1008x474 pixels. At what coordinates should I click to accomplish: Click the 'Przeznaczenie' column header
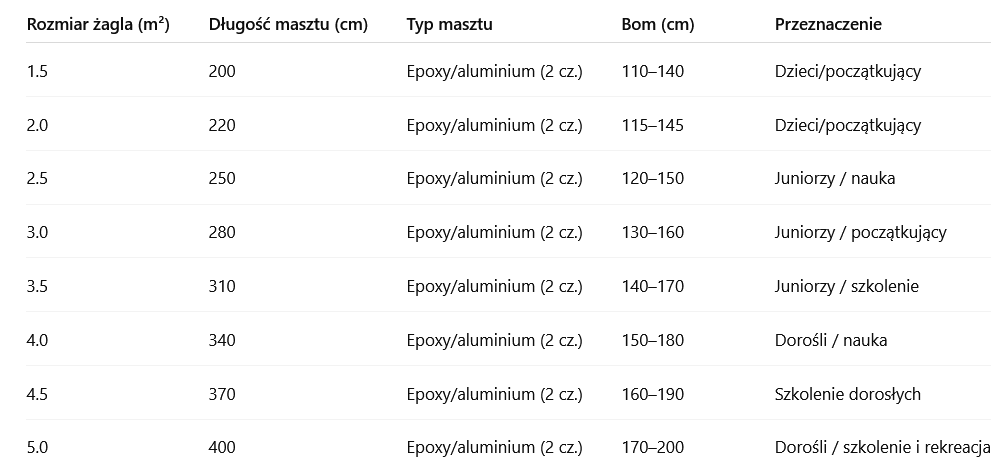click(x=828, y=24)
